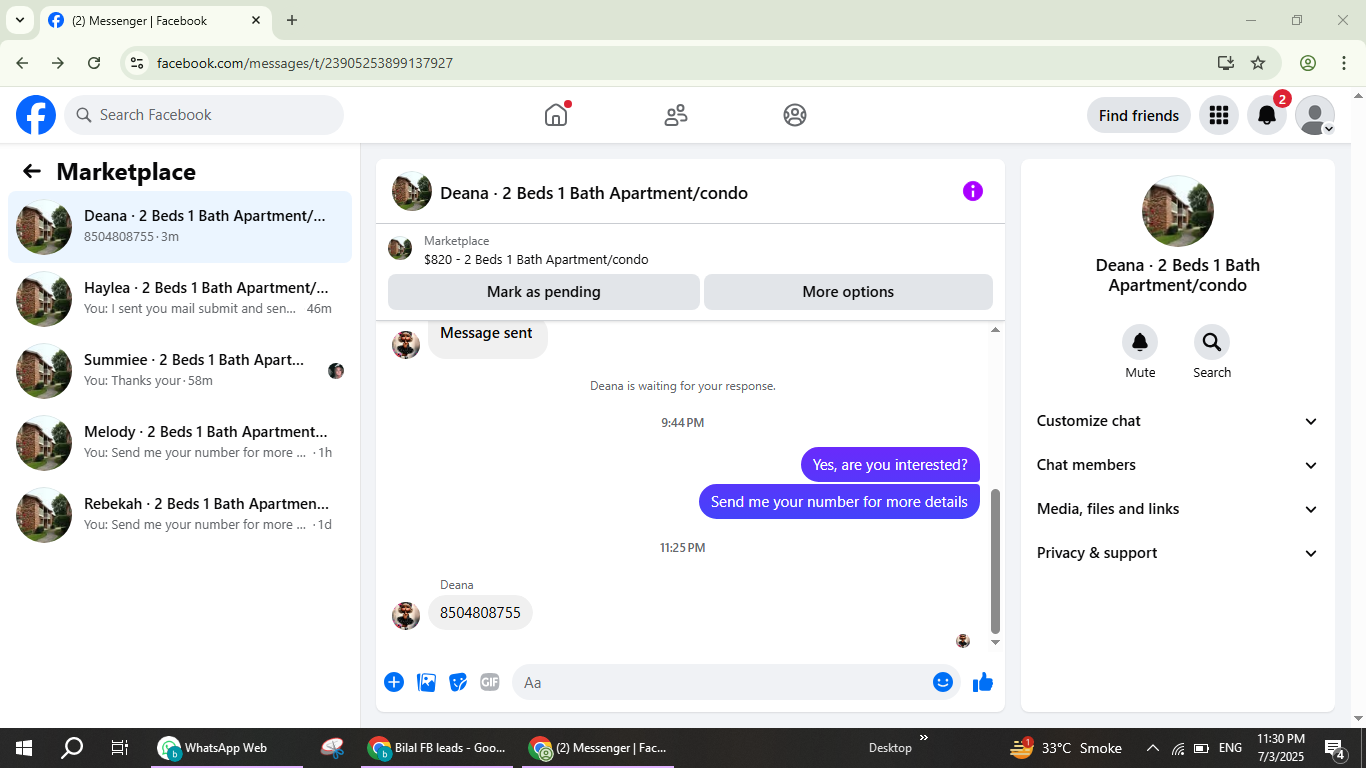The image size is (1366, 768).
Task: Open the Windows notification center
Action: [1334, 748]
